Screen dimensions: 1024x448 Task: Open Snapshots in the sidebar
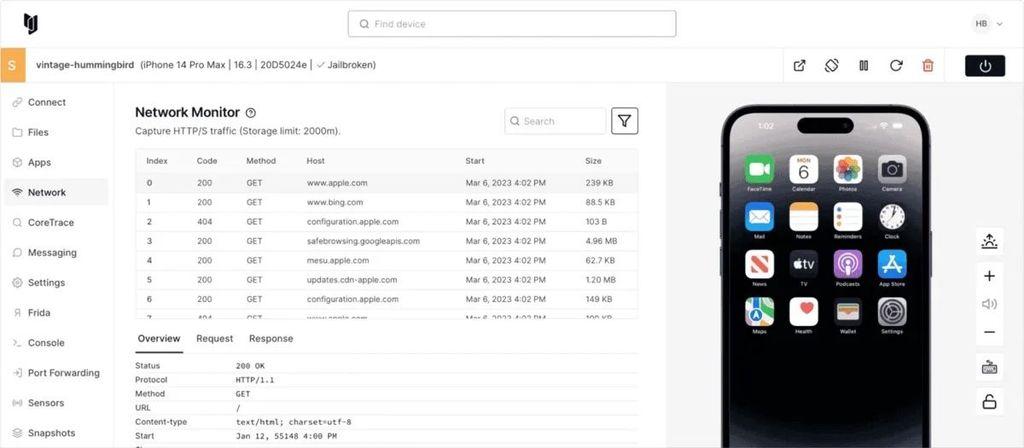click(56, 433)
